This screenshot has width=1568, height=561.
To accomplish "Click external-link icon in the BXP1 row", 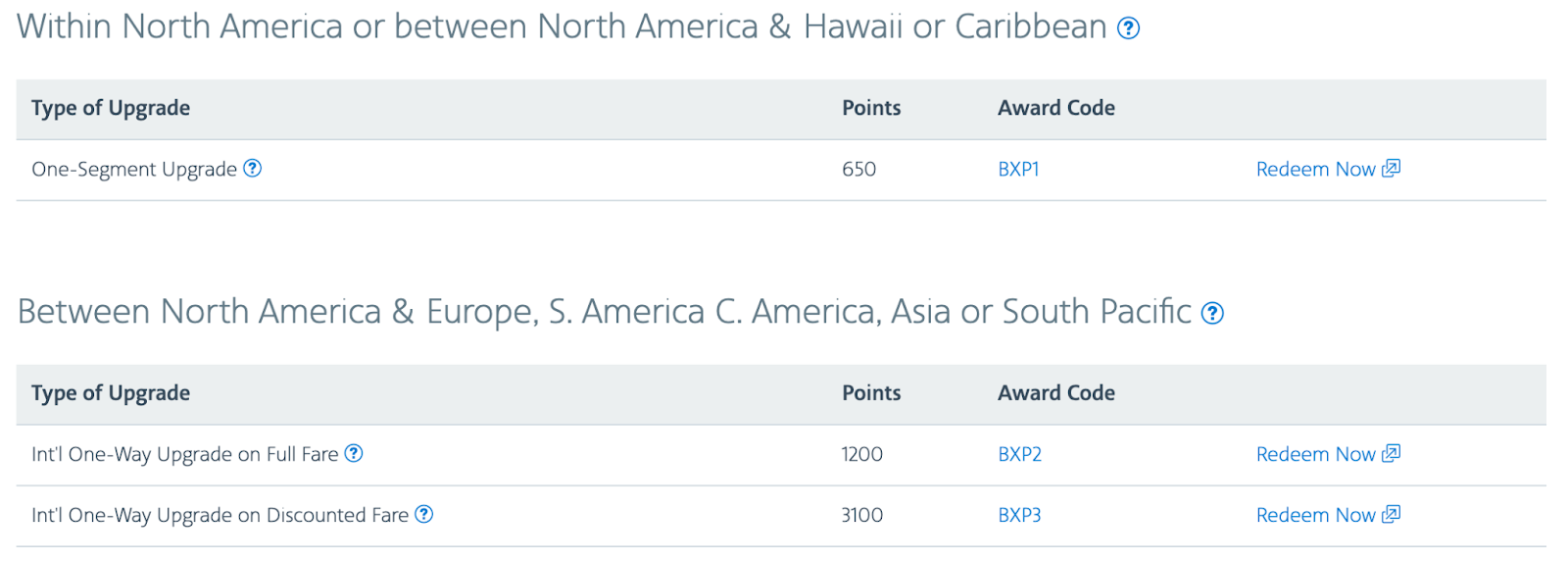I will click(1391, 169).
